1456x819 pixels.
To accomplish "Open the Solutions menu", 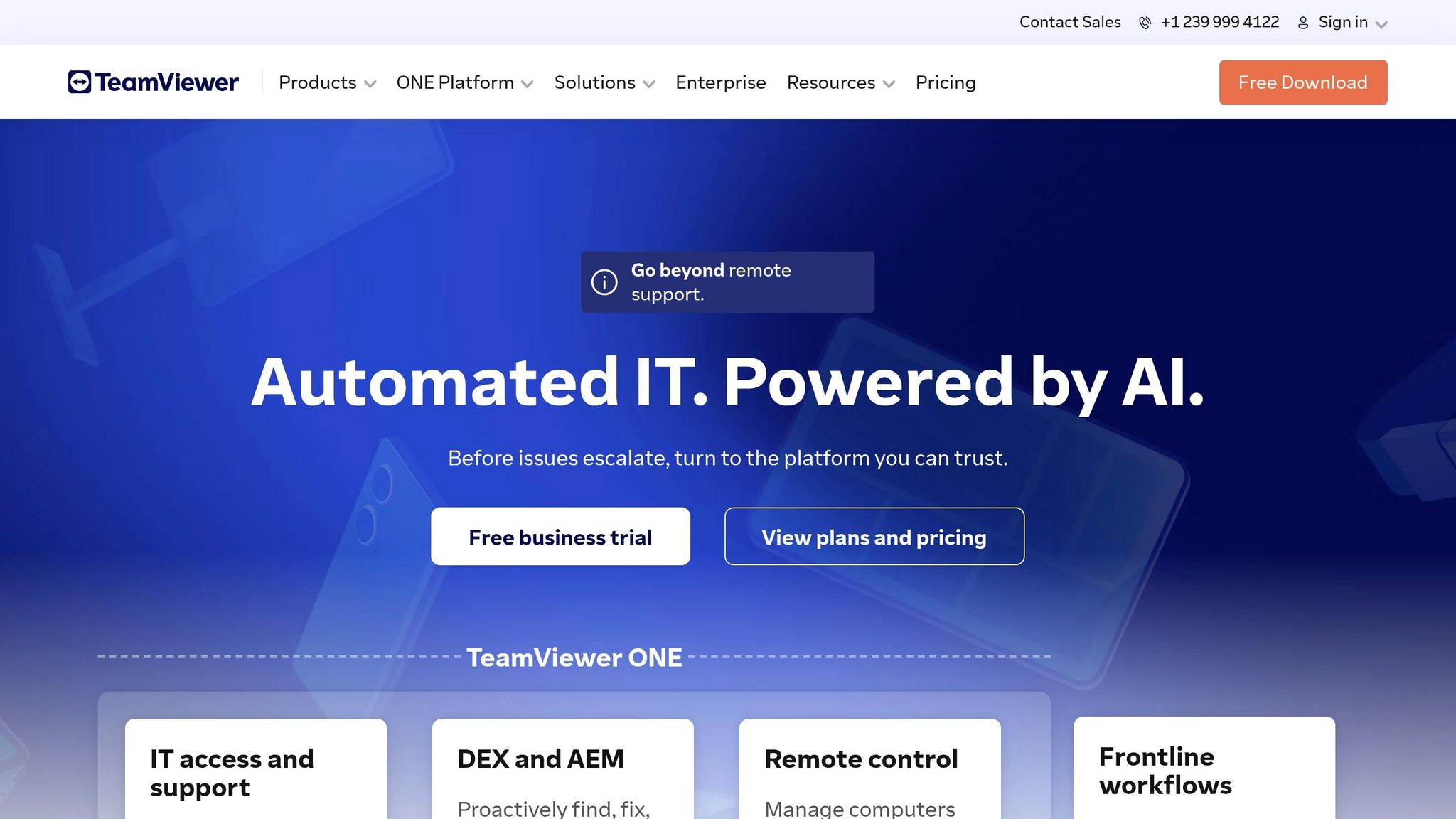I will pyautogui.click(x=594, y=82).
